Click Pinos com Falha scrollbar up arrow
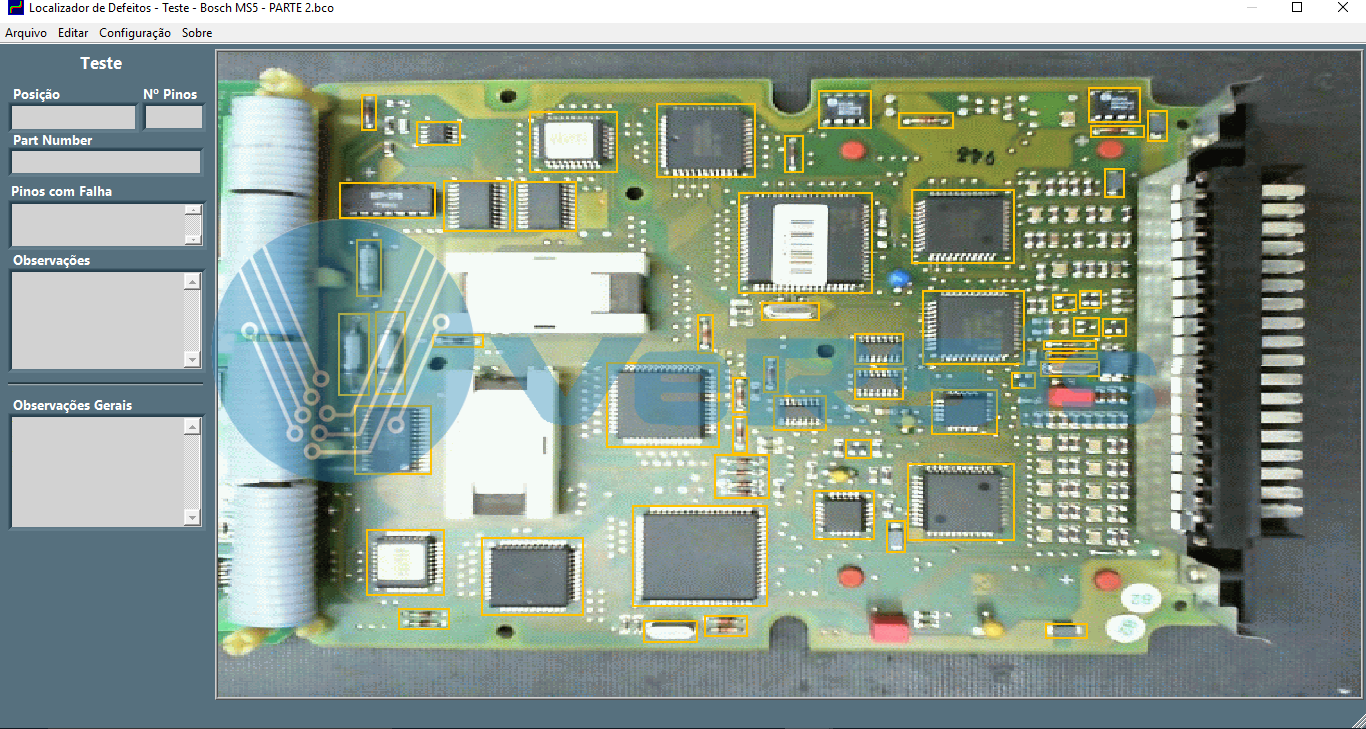1366x729 pixels. coord(193,210)
